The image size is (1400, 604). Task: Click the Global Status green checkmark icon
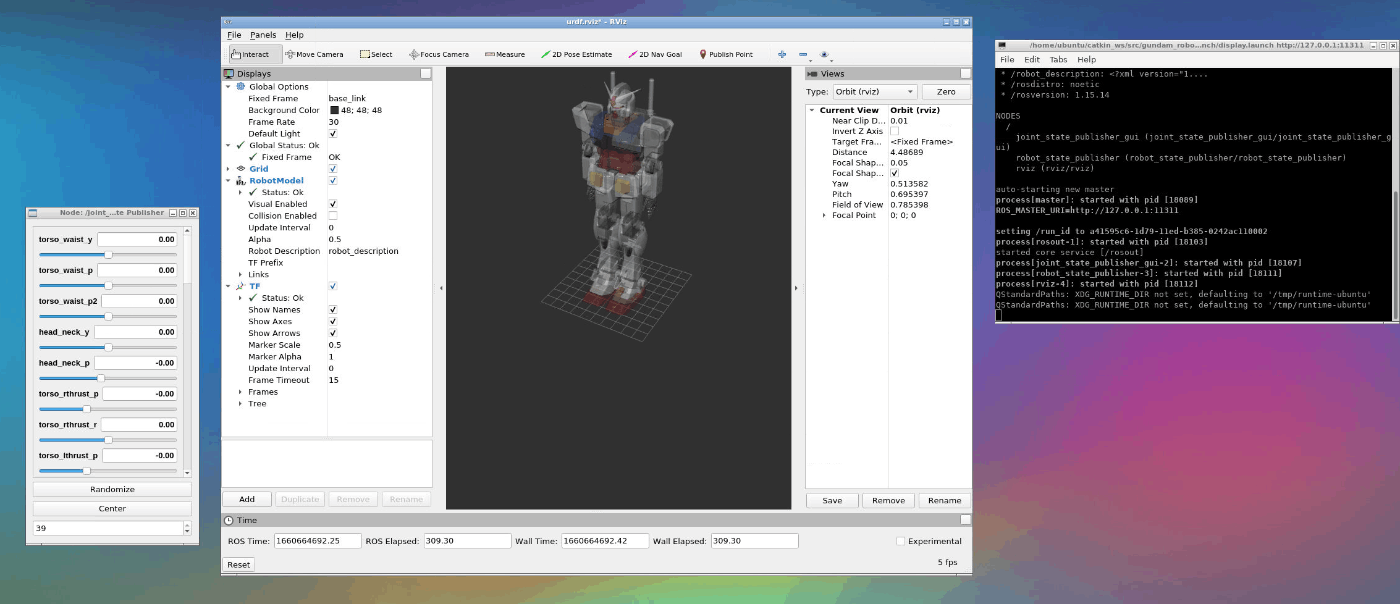point(240,145)
